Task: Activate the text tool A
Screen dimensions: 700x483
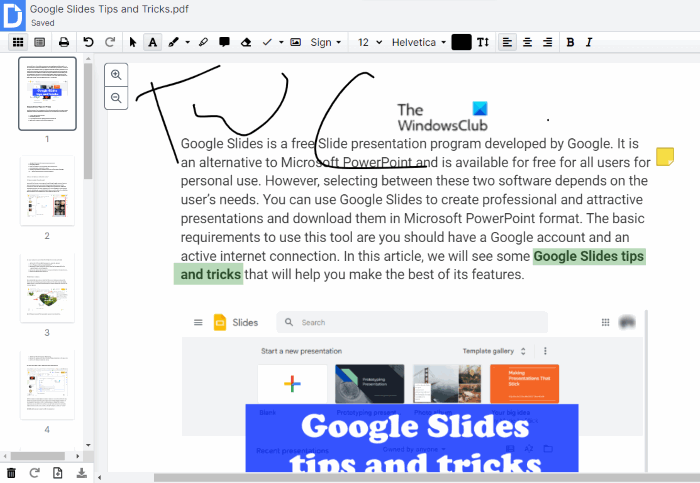Action: (x=153, y=42)
